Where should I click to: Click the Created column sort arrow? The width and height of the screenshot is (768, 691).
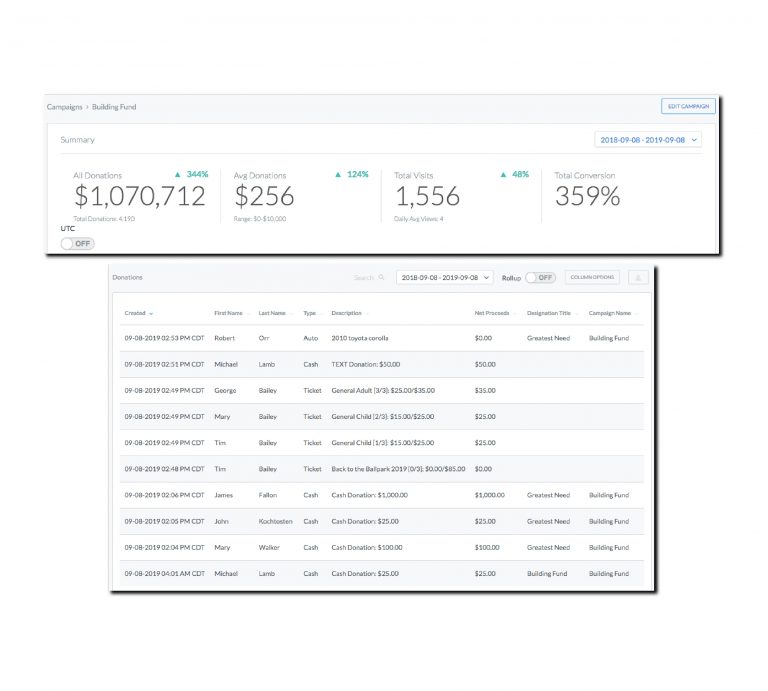coord(151,314)
